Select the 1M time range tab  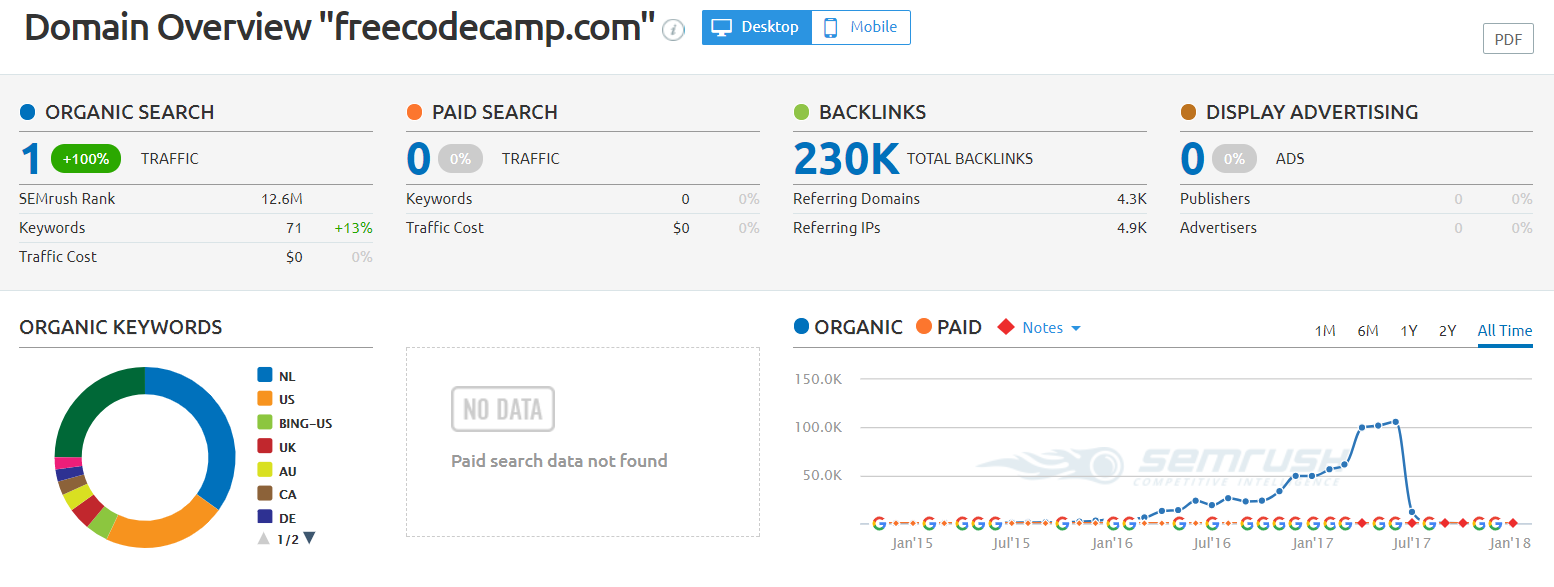pyautogui.click(x=1325, y=330)
